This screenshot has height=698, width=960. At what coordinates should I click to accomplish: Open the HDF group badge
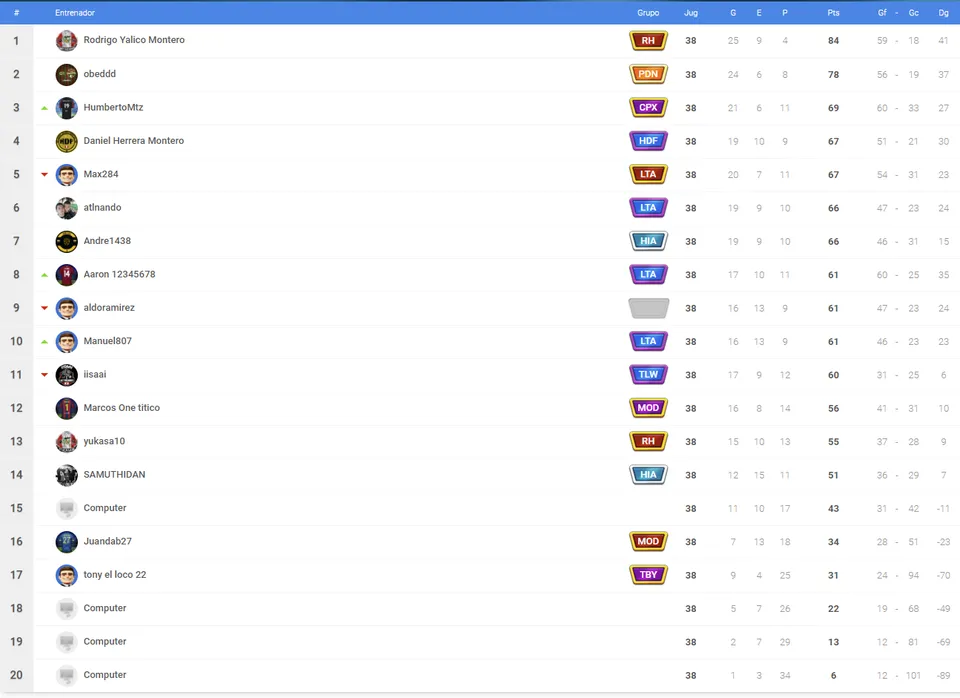[x=648, y=141]
